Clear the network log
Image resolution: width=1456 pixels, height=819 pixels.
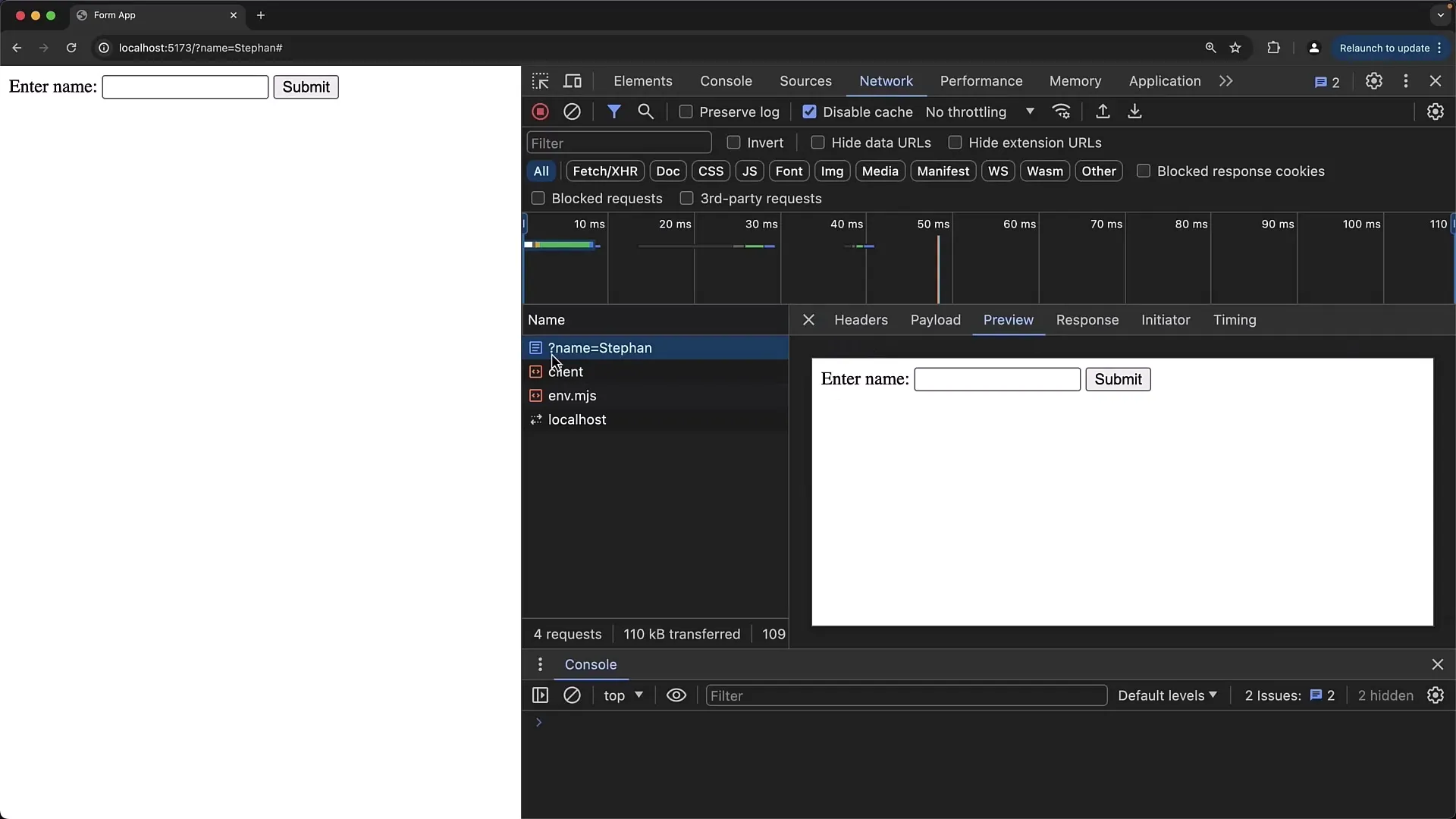click(x=572, y=111)
